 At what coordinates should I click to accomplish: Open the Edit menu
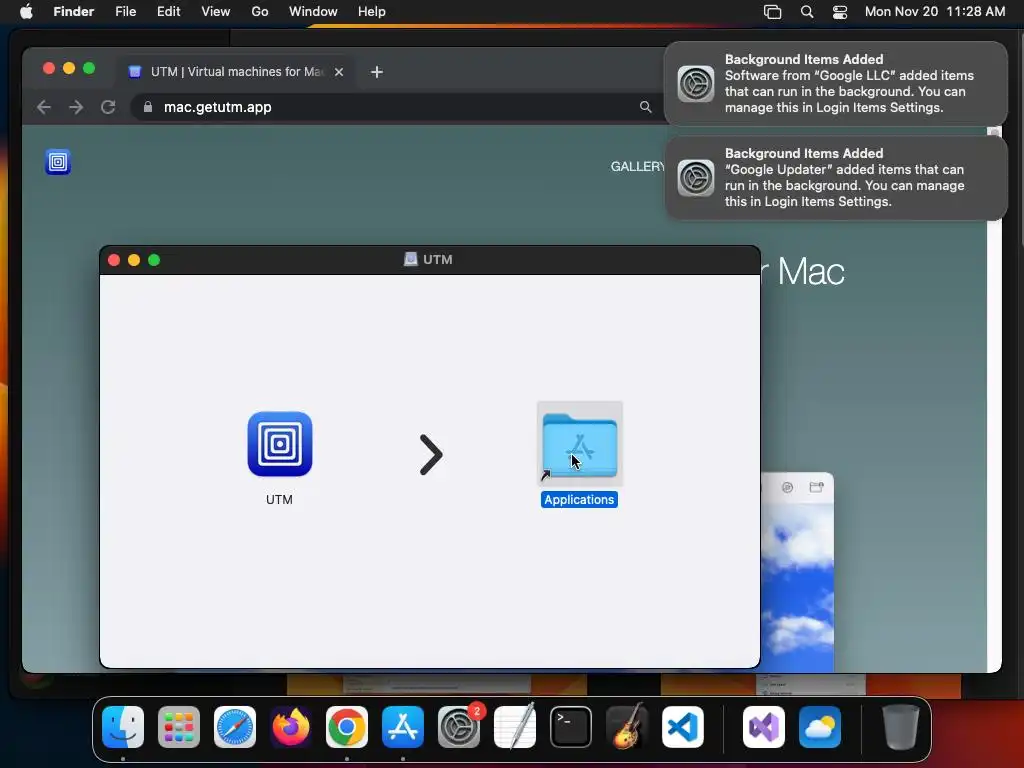[x=168, y=12]
